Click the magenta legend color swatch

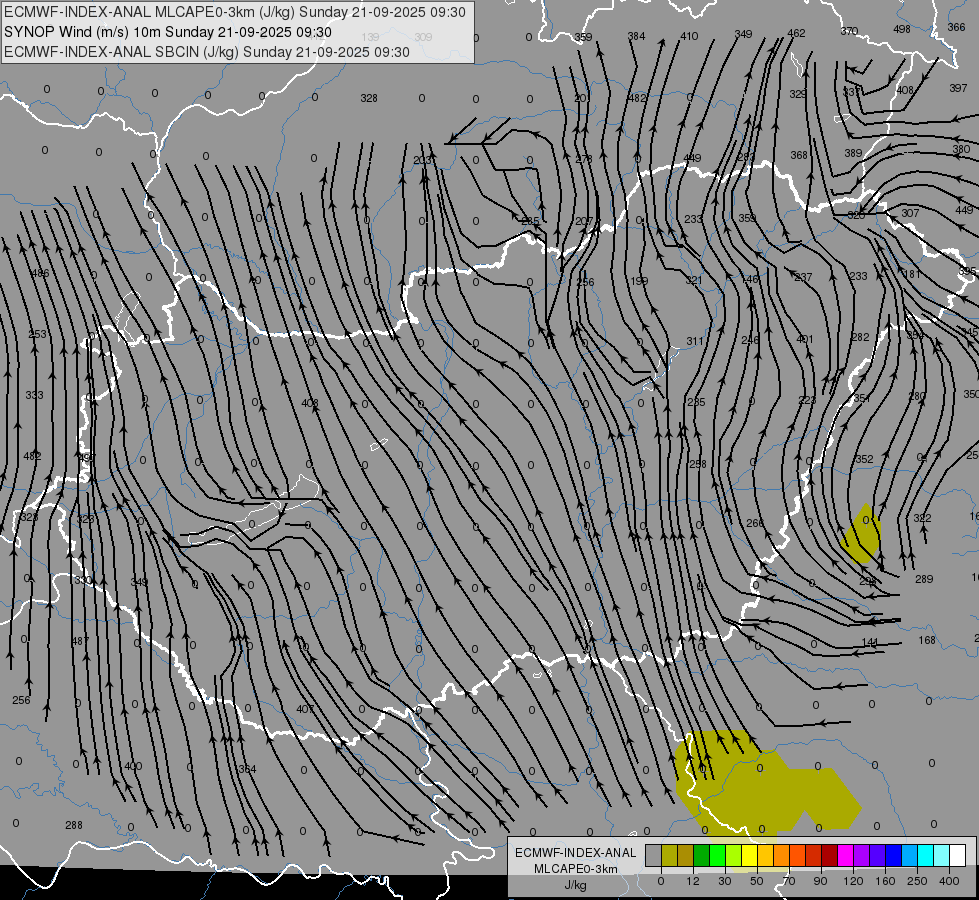[845, 855]
